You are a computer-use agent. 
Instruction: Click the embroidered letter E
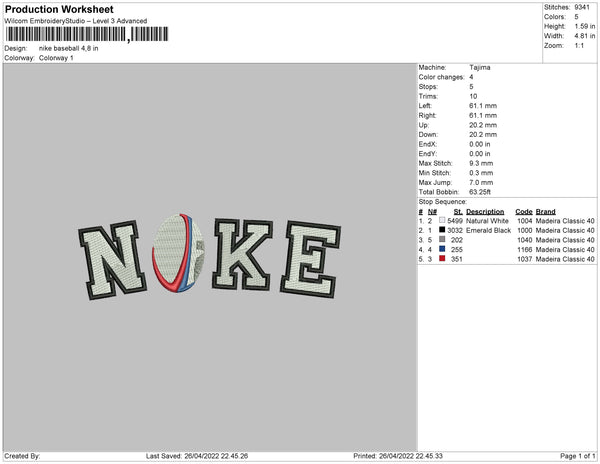[x=310, y=259]
